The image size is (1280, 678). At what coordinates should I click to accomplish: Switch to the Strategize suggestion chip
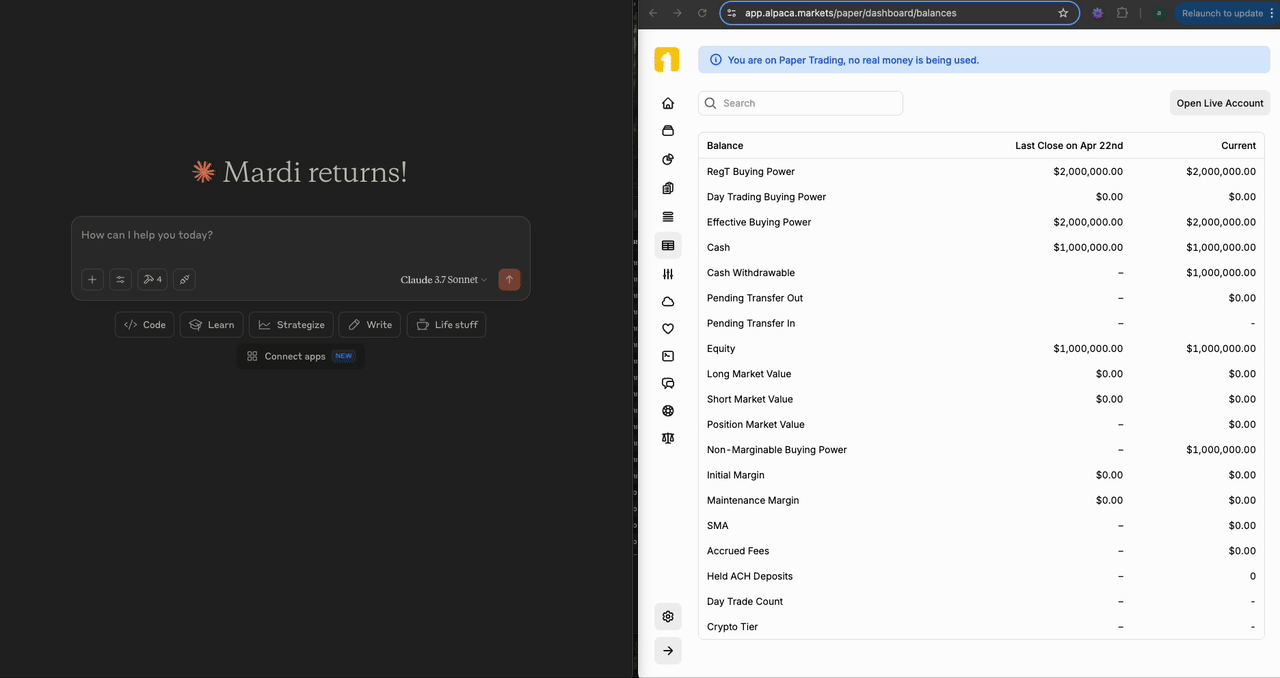[x=291, y=324]
